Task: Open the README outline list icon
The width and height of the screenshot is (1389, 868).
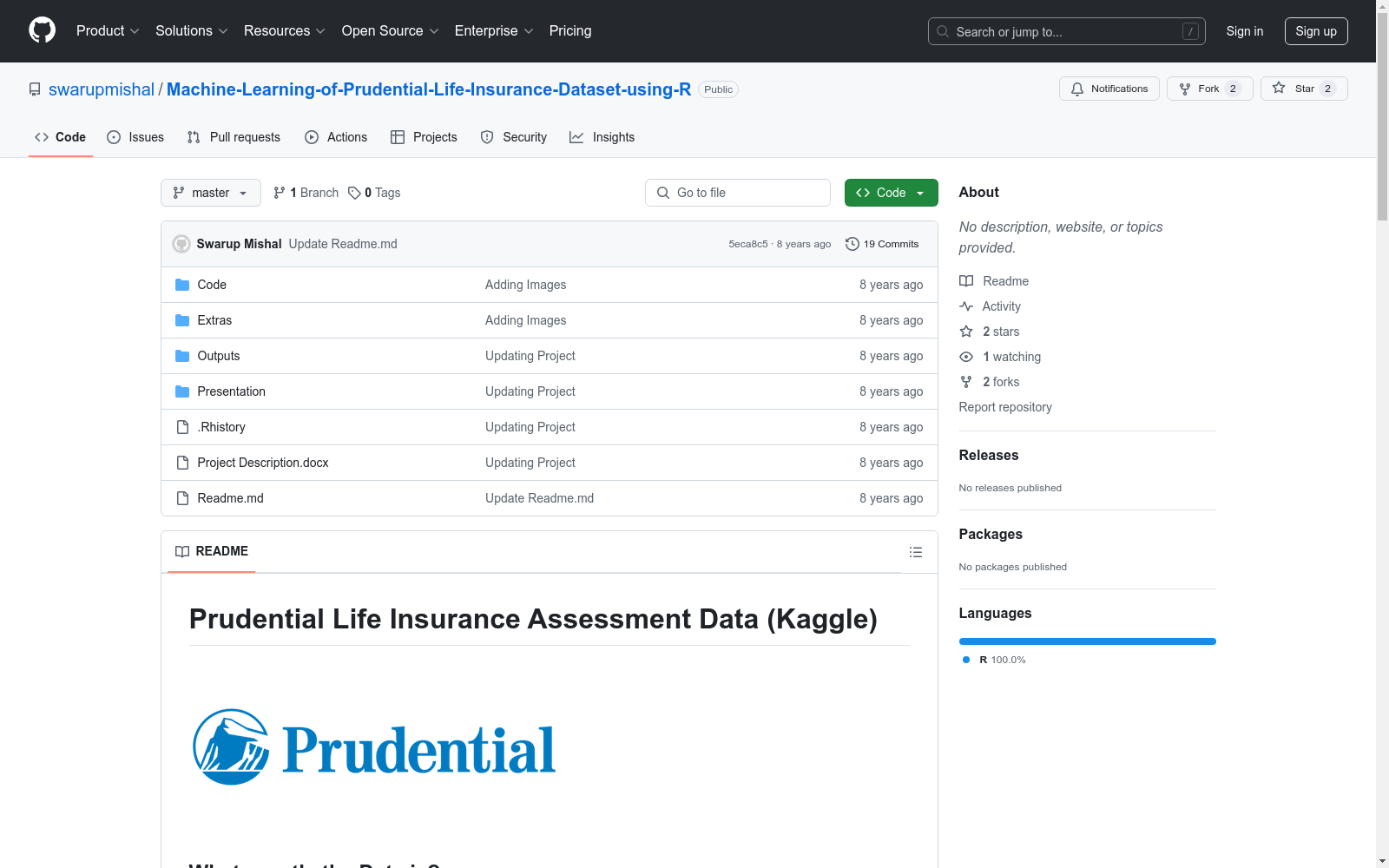Action: pos(915,552)
